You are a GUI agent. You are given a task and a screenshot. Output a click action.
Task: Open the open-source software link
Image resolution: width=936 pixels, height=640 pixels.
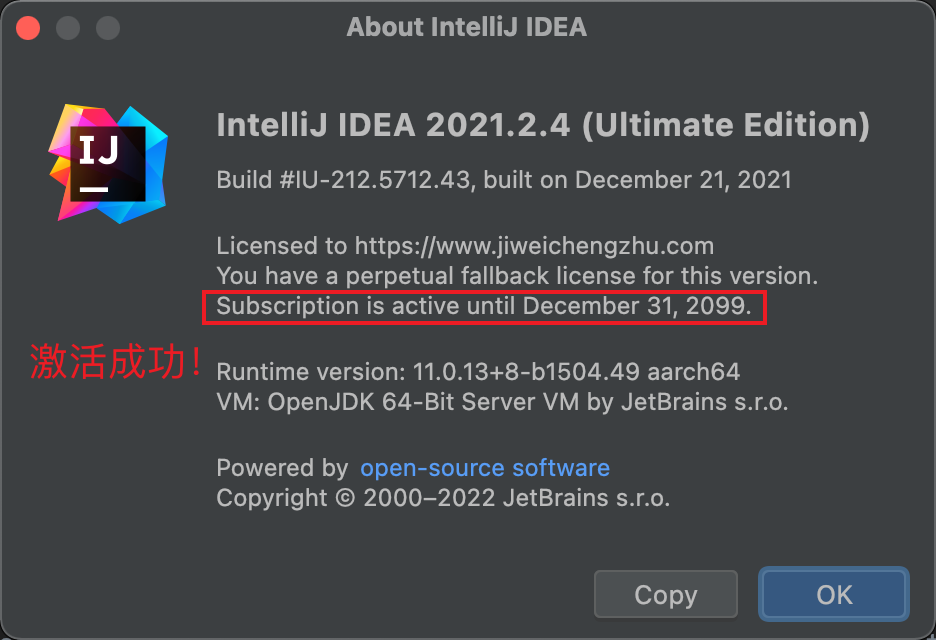point(485,467)
